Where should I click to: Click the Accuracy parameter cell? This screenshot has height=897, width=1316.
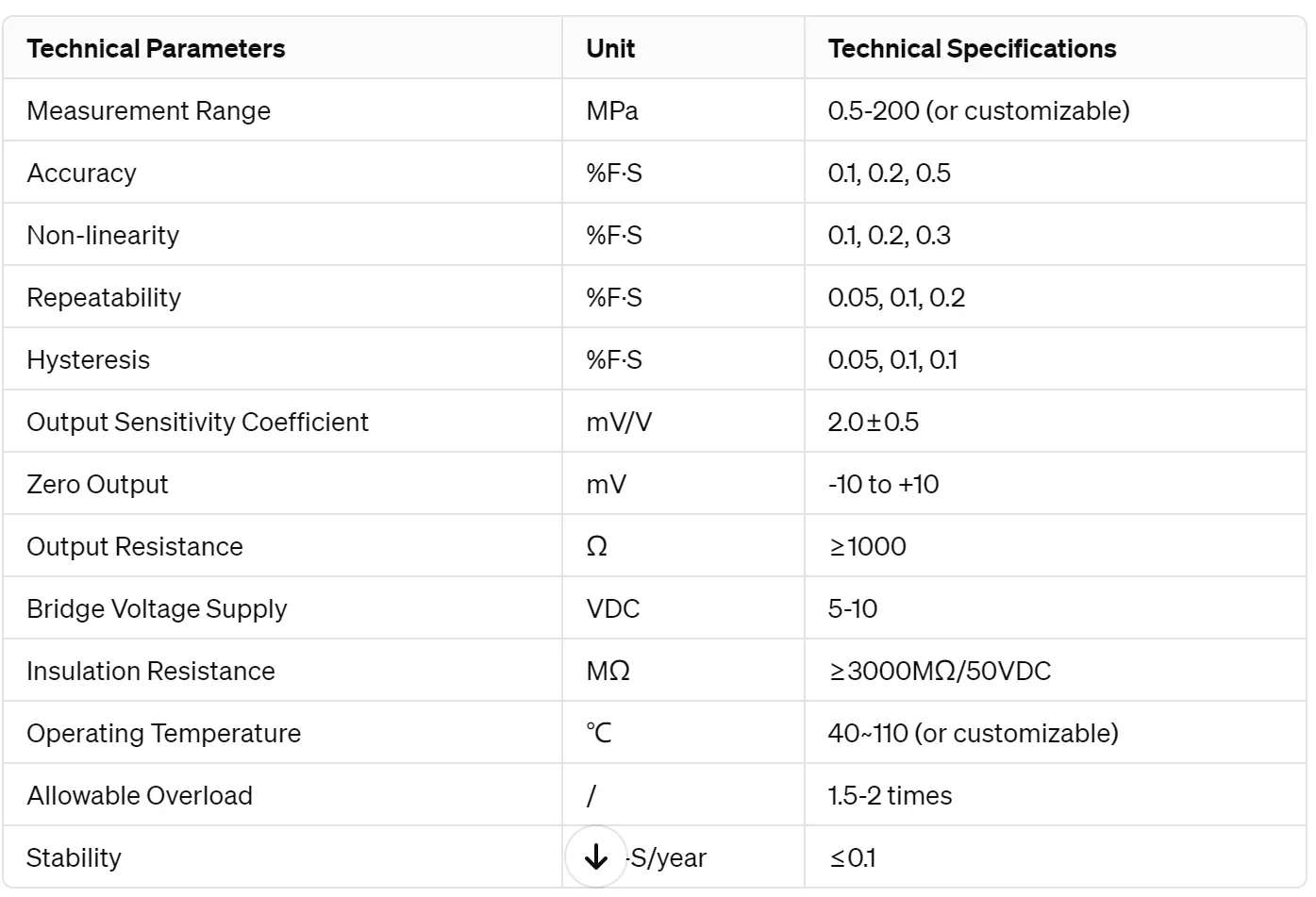[282, 173]
